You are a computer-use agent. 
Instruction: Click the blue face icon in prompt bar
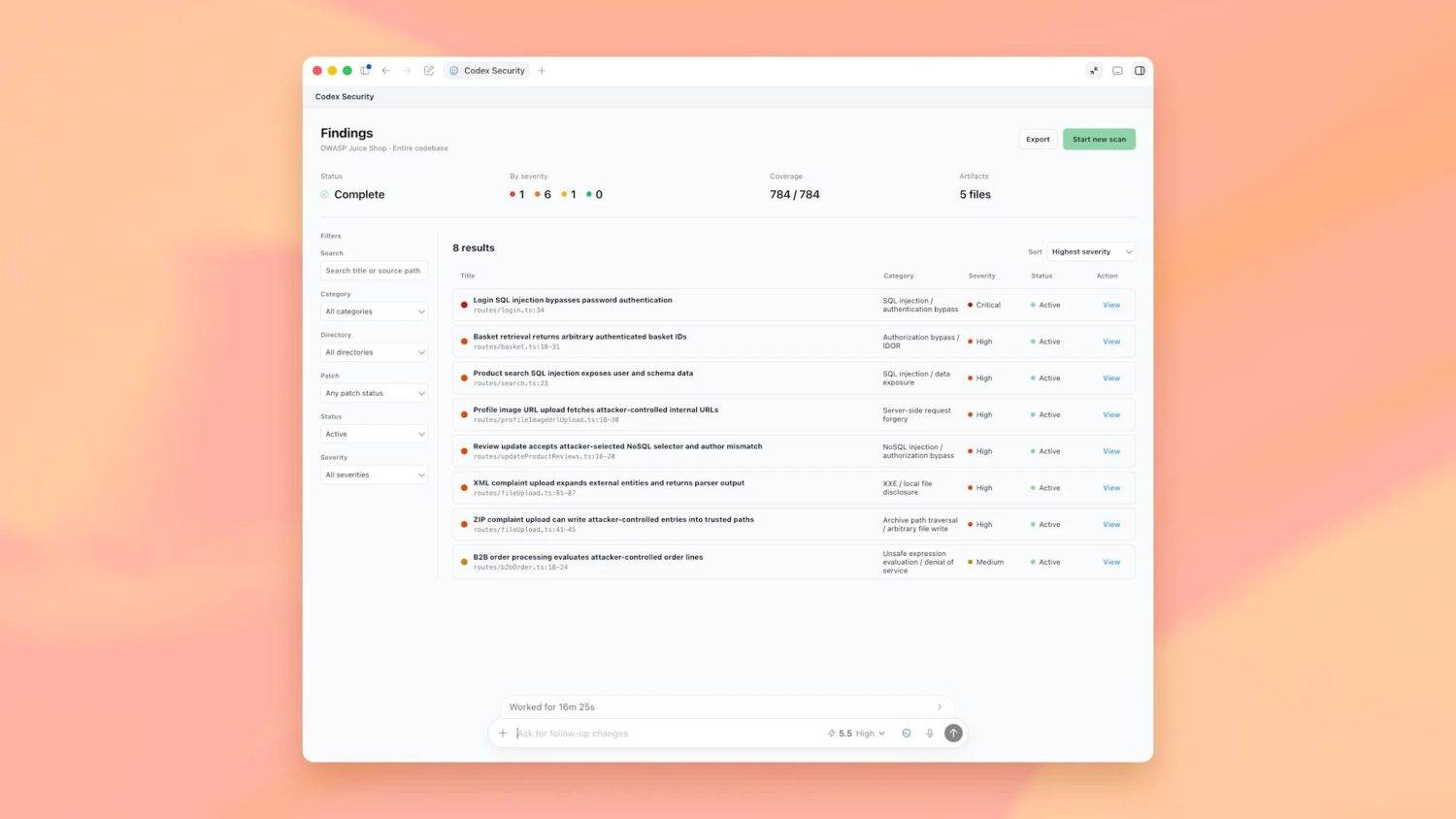pos(907,734)
